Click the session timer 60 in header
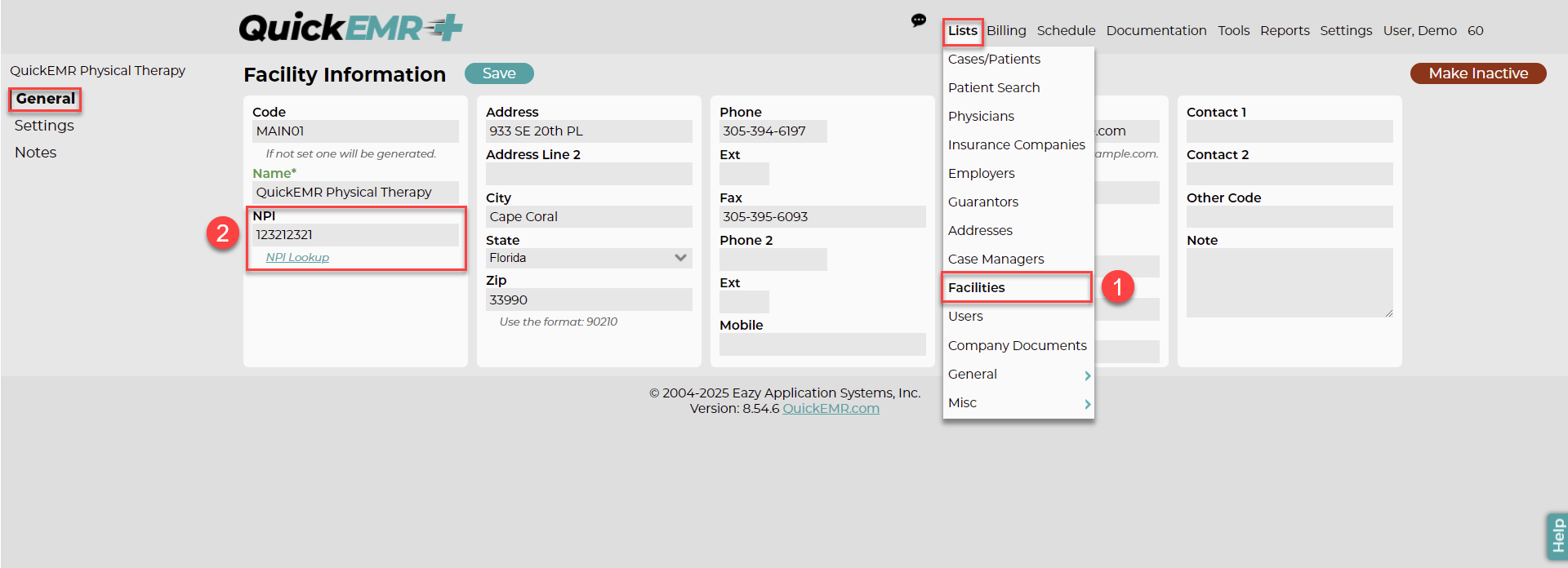Image resolution: width=1568 pixels, height=568 pixels. tap(1475, 31)
